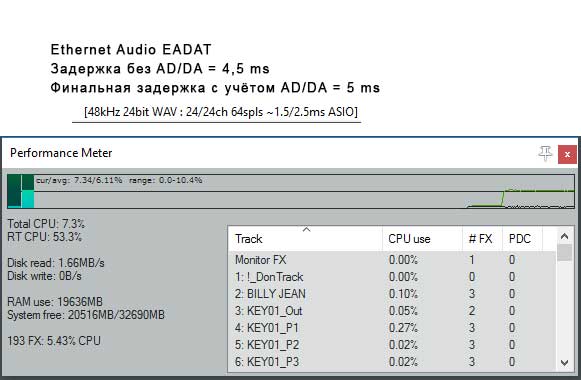The height and width of the screenshot is (380, 581).
Task: Select track 5: KEY01_P2
Action: coord(392,345)
